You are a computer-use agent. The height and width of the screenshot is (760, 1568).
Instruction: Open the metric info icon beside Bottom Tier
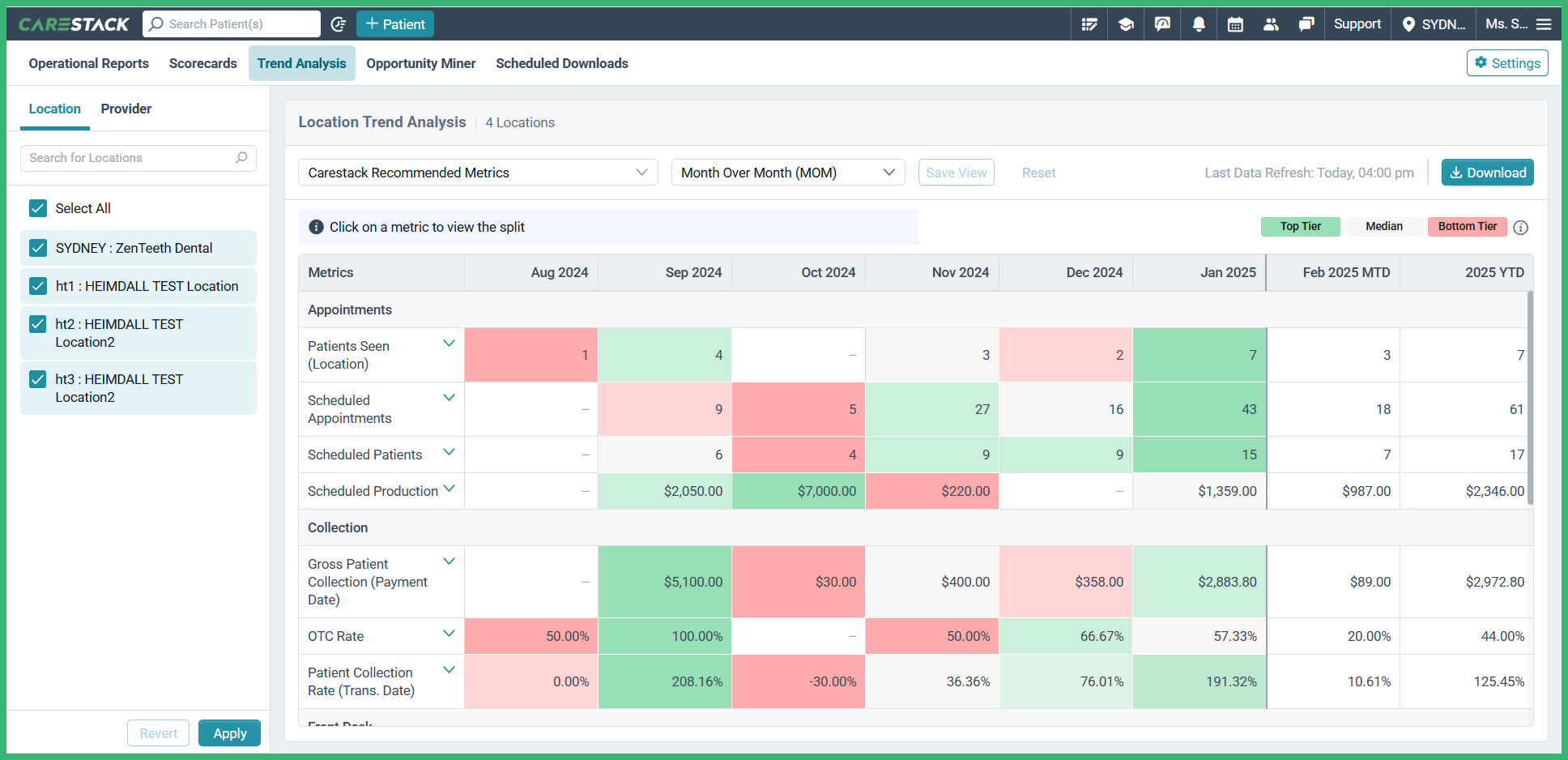1520,228
